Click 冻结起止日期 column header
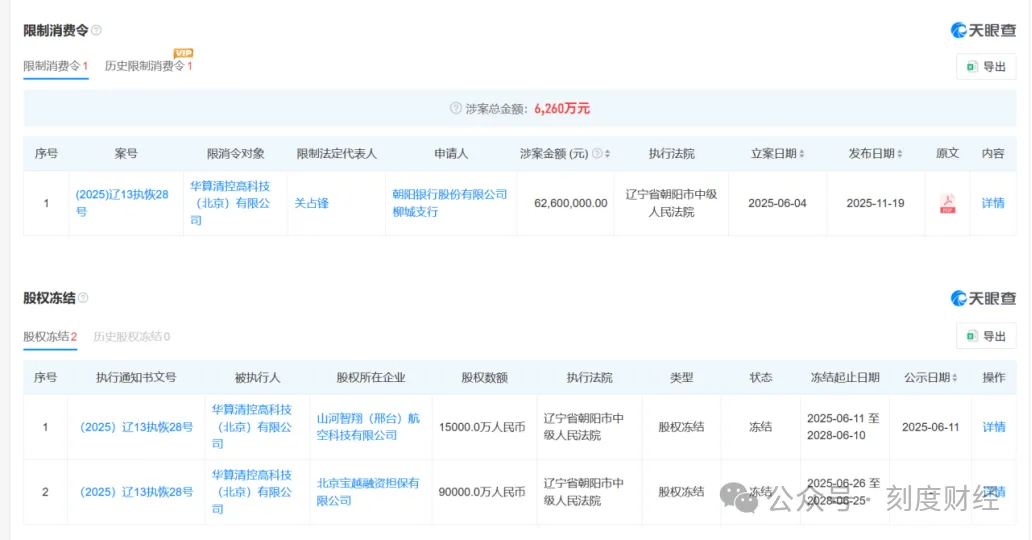The width and height of the screenshot is (1032, 540). tap(845, 377)
